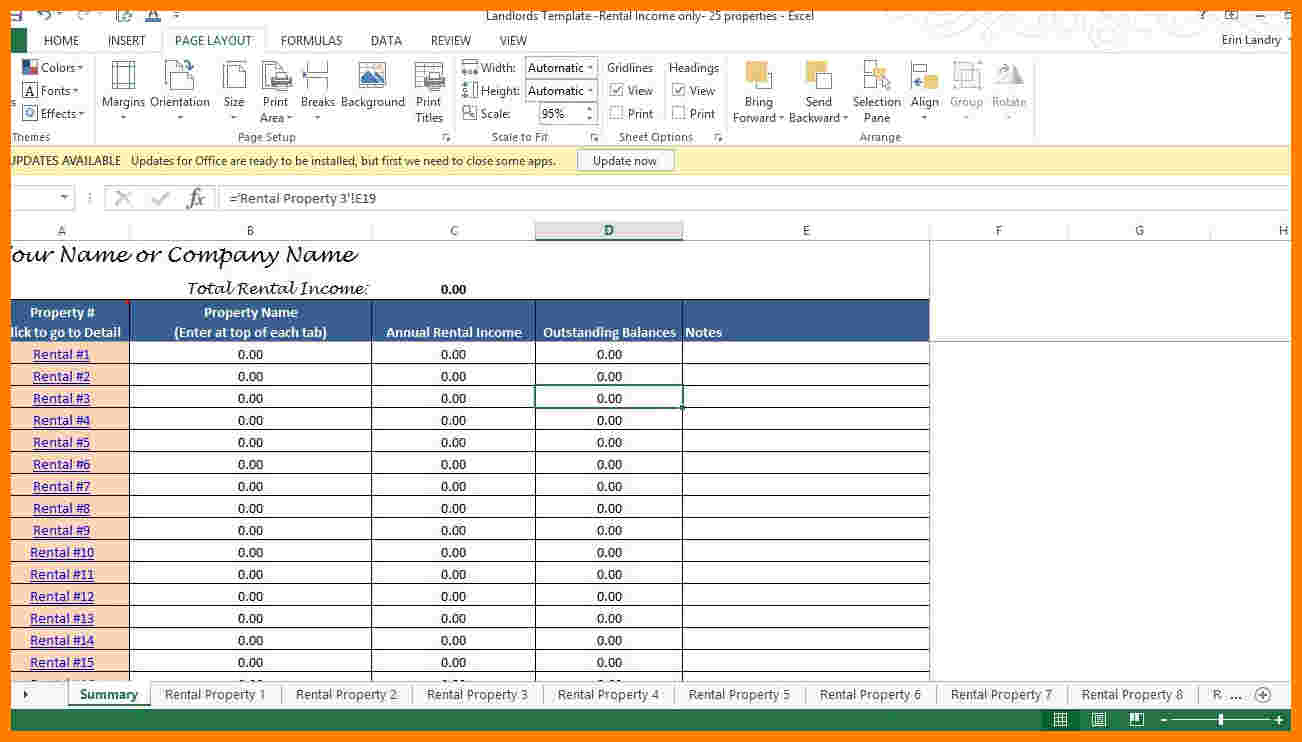The height and width of the screenshot is (742, 1302).
Task: Open the theme Colors dropdown
Action: [53, 68]
